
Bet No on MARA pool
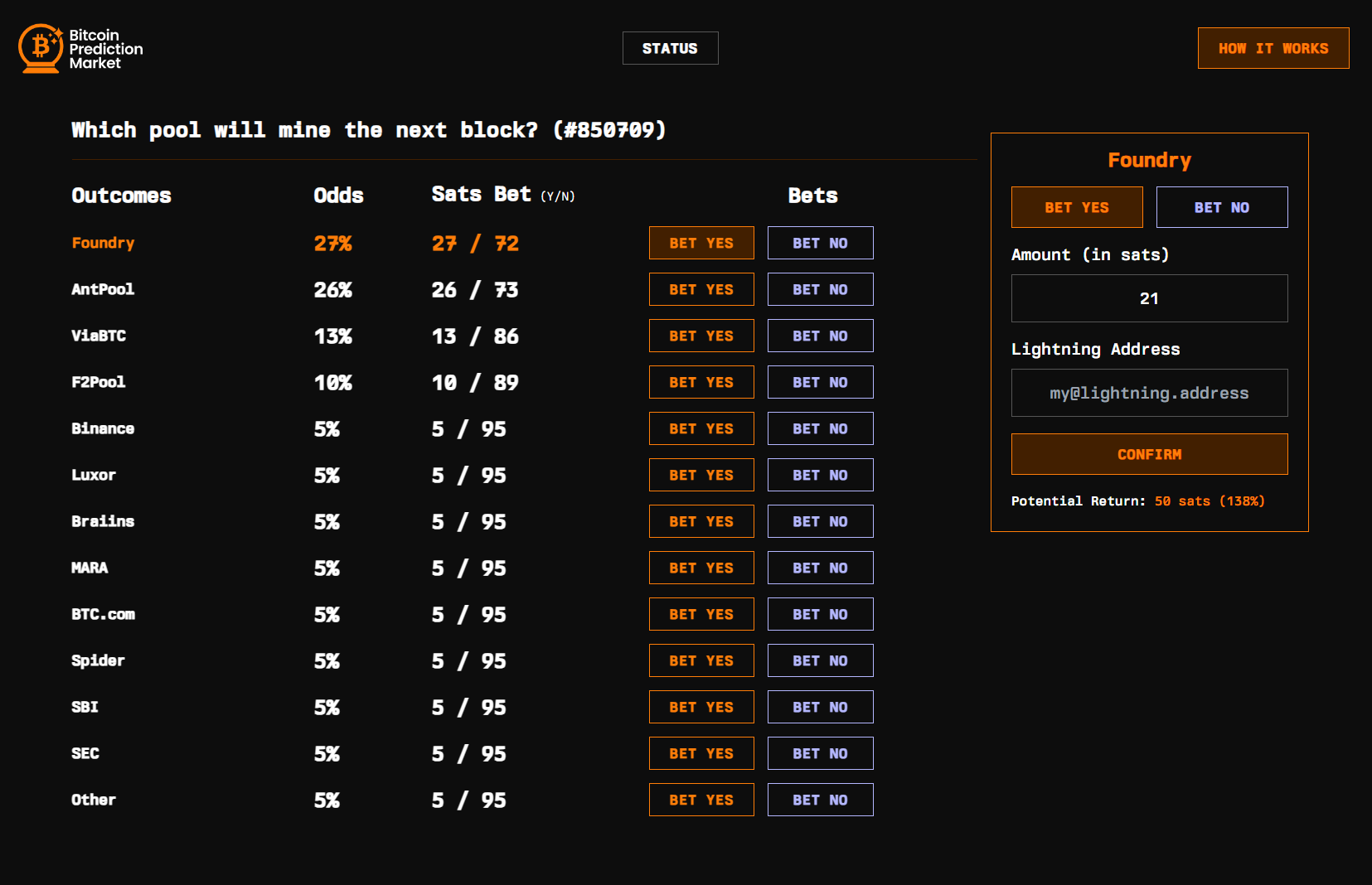click(x=820, y=568)
